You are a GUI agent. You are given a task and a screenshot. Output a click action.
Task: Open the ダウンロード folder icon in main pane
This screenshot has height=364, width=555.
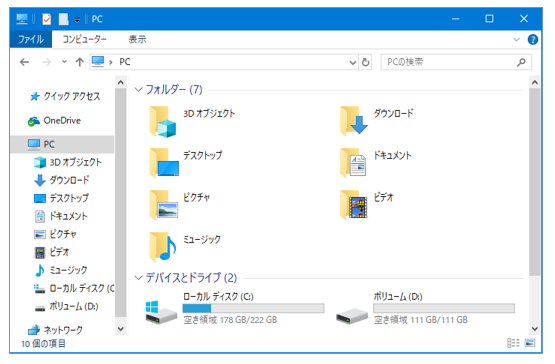pyautogui.click(x=354, y=121)
